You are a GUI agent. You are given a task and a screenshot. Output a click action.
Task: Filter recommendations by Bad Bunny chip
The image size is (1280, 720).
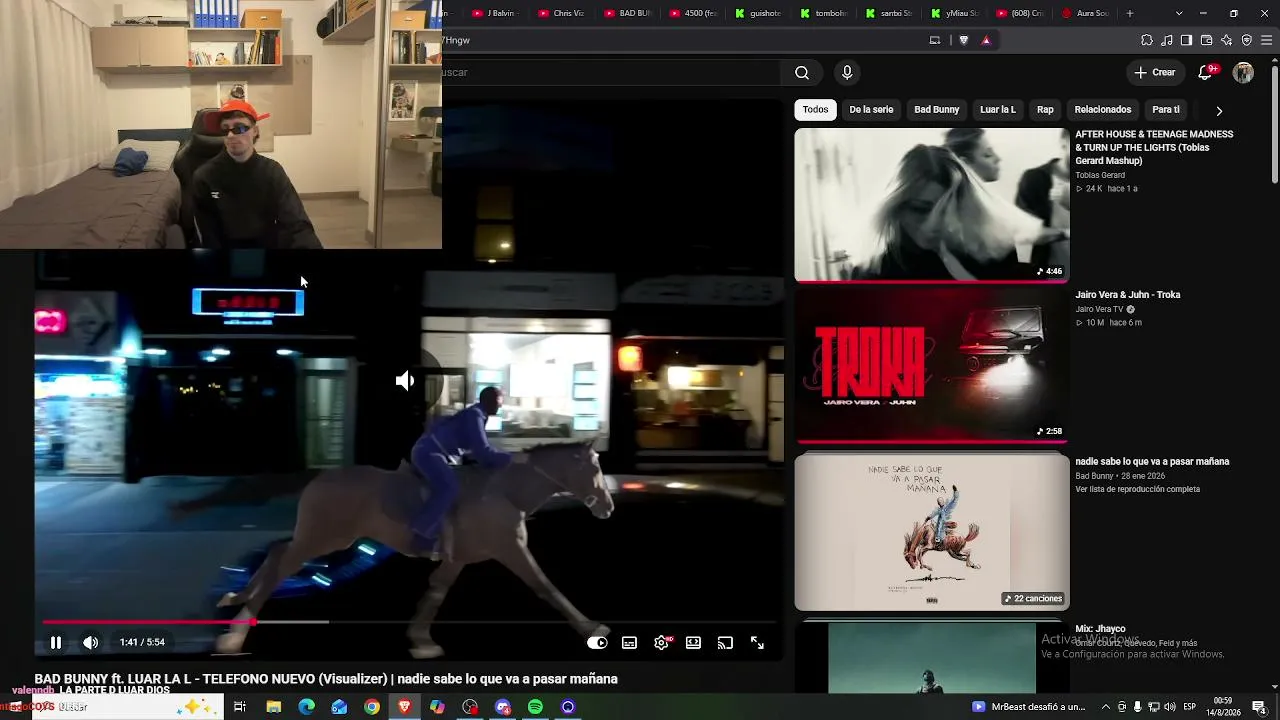(936, 110)
